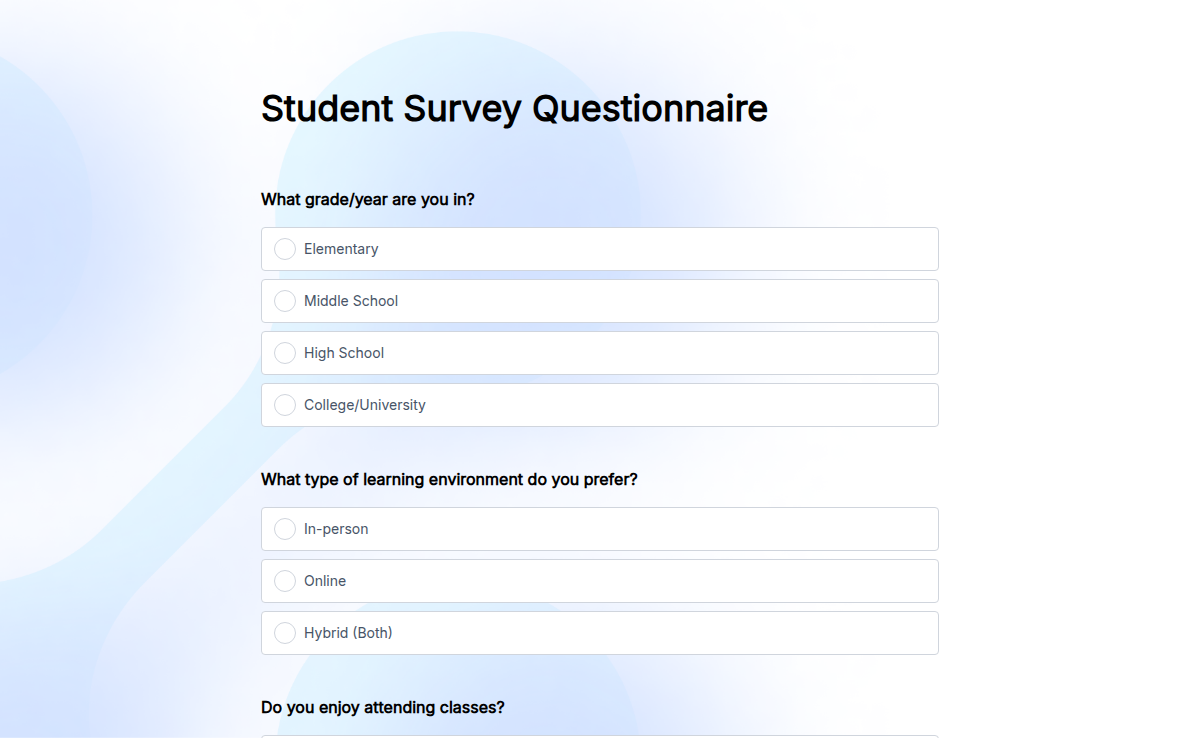Select the In-person radio button

[x=285, y=529]
